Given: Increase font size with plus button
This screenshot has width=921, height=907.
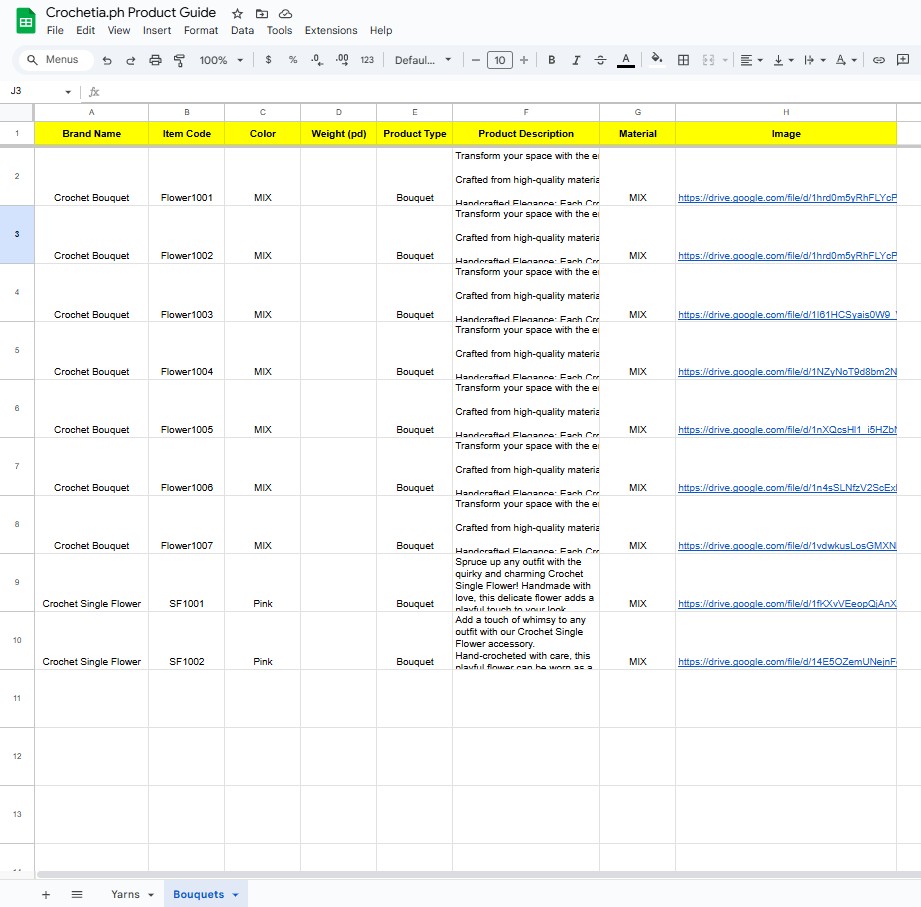Looking at the screenshot, I should [524, 60].
